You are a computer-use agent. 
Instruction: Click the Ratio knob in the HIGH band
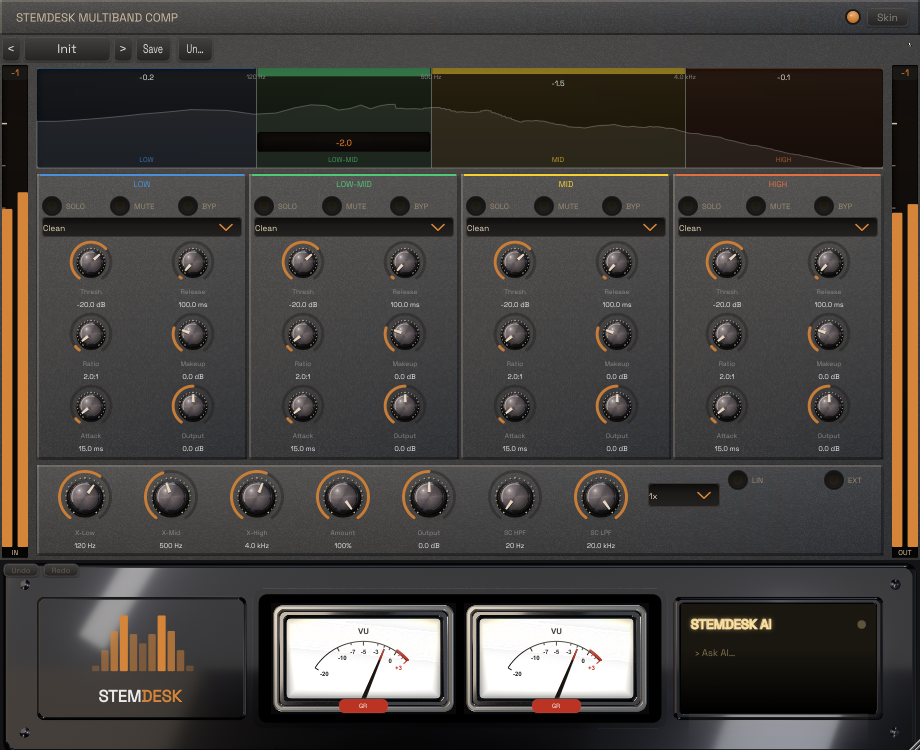pyautogui.click(x=726, y=334)
